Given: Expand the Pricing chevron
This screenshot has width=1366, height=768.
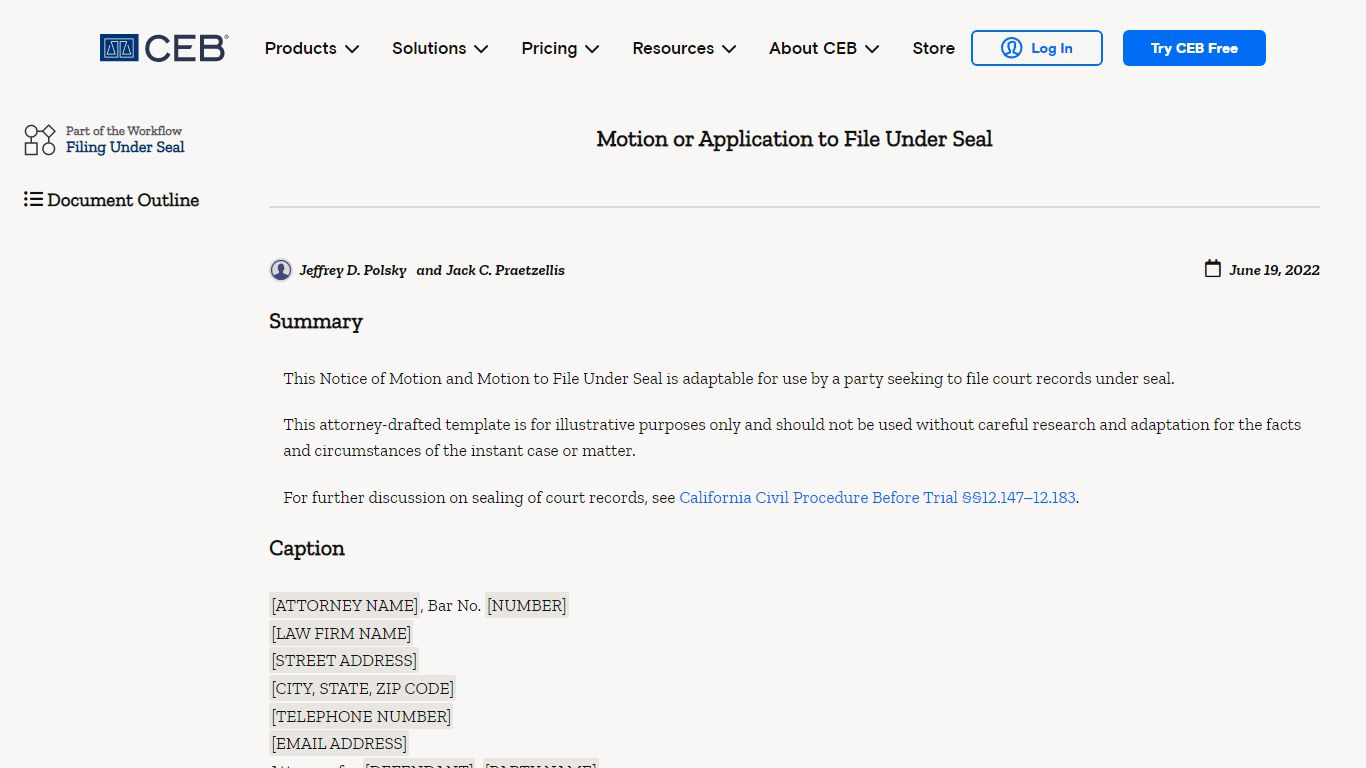Looking at the screenshot, I should coord(592,49).
